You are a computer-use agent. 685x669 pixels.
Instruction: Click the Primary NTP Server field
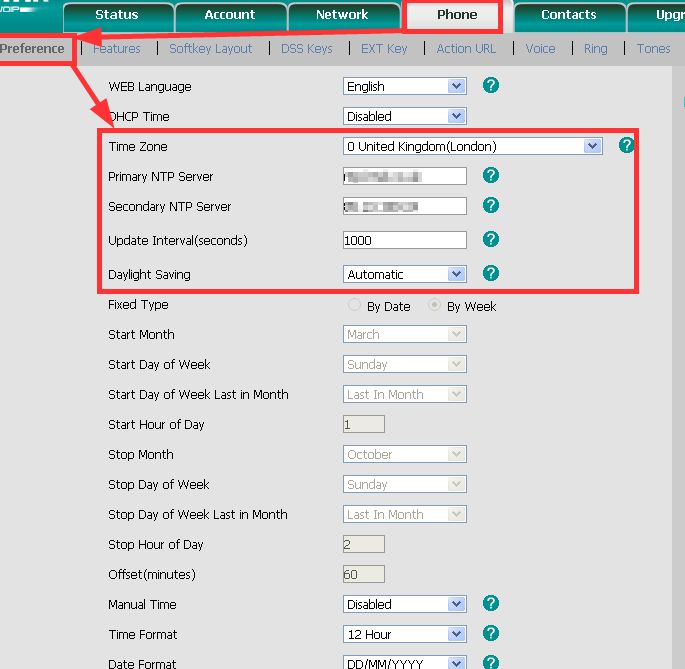[405, 176]
